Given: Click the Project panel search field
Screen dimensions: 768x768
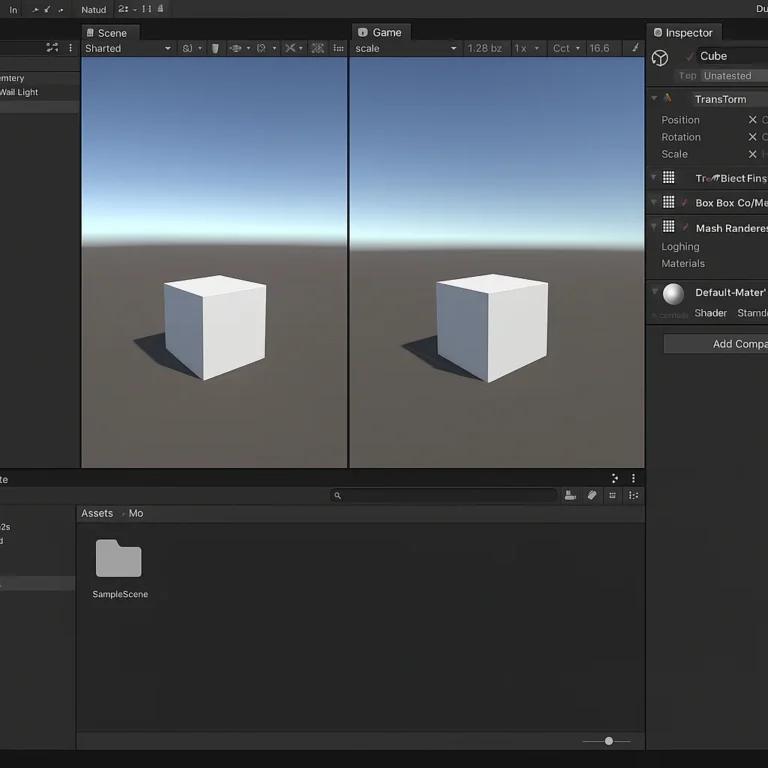Looking at the screenshot, I should [444, 496].
